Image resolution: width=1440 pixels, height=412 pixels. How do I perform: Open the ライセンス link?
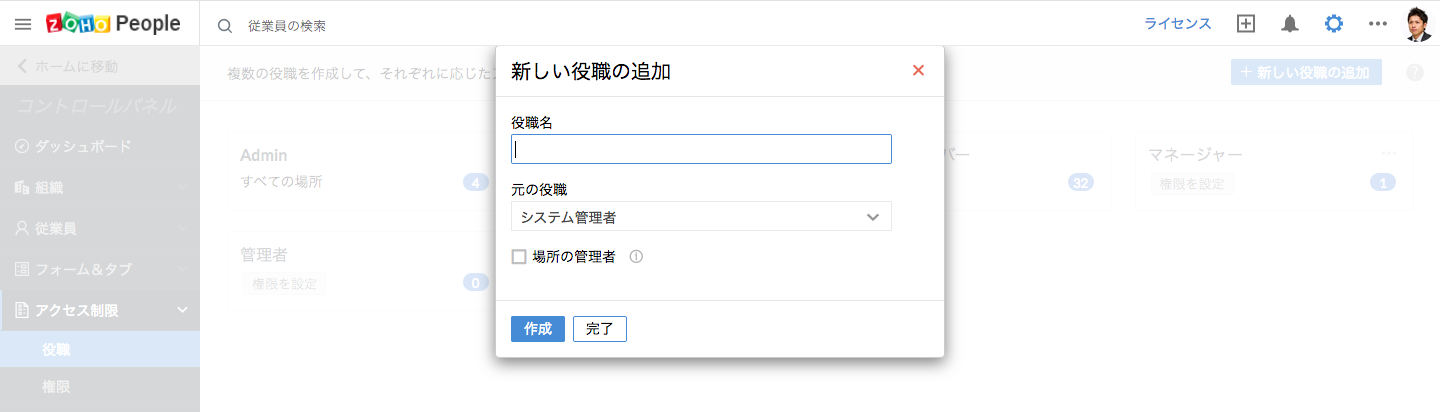tap(1178, 24)
